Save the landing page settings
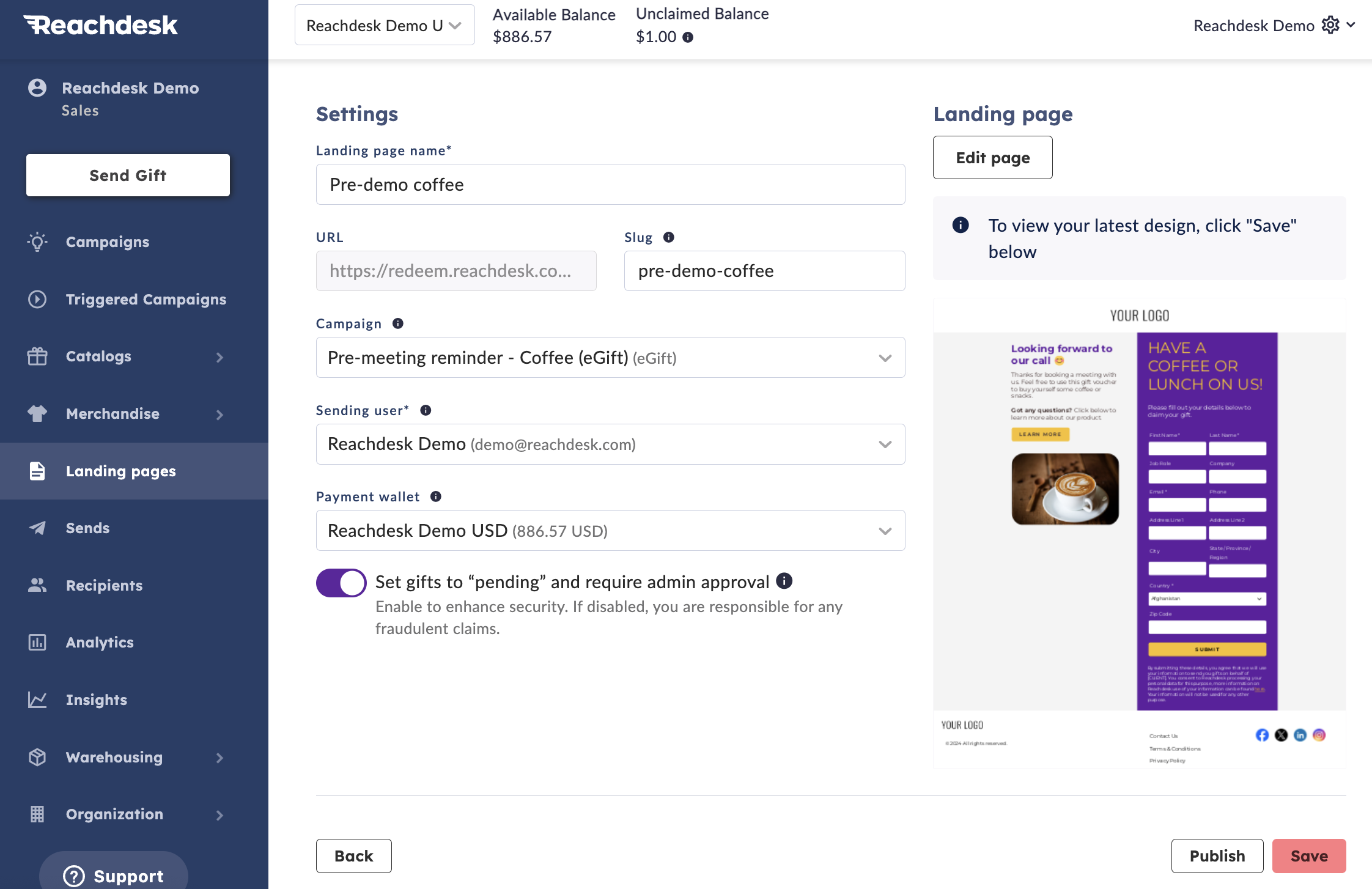Viewport: 1372px width, 889px height. pos(1309,856)
